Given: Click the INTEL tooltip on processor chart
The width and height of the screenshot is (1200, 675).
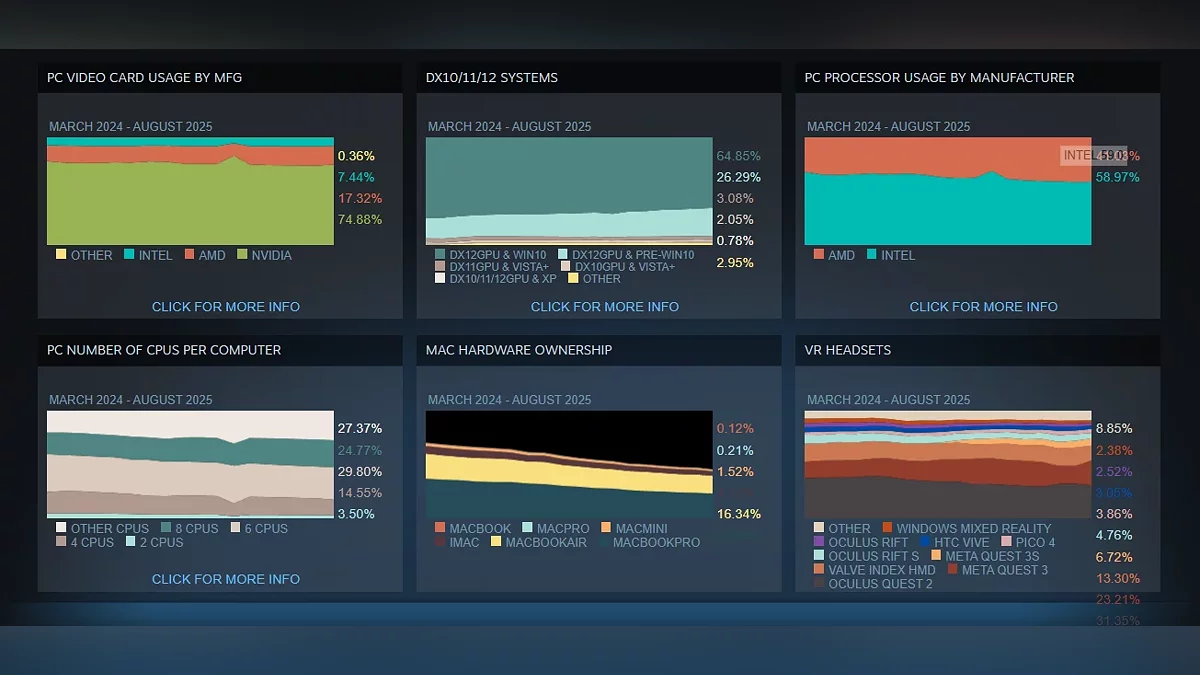Looking at the screenshot, I should [1092, 155].
